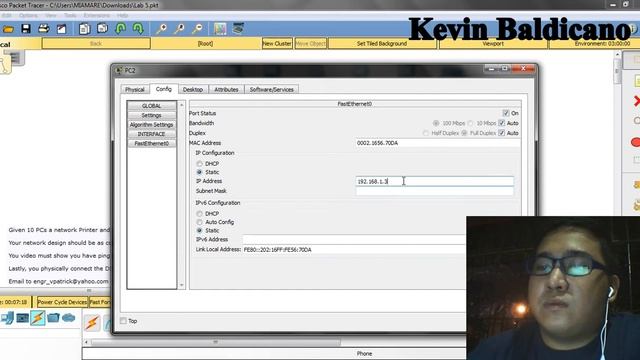Viewport: 640px width, 360px height.
Task: Click the New Cluster button
Action: [x=277, y=43]
